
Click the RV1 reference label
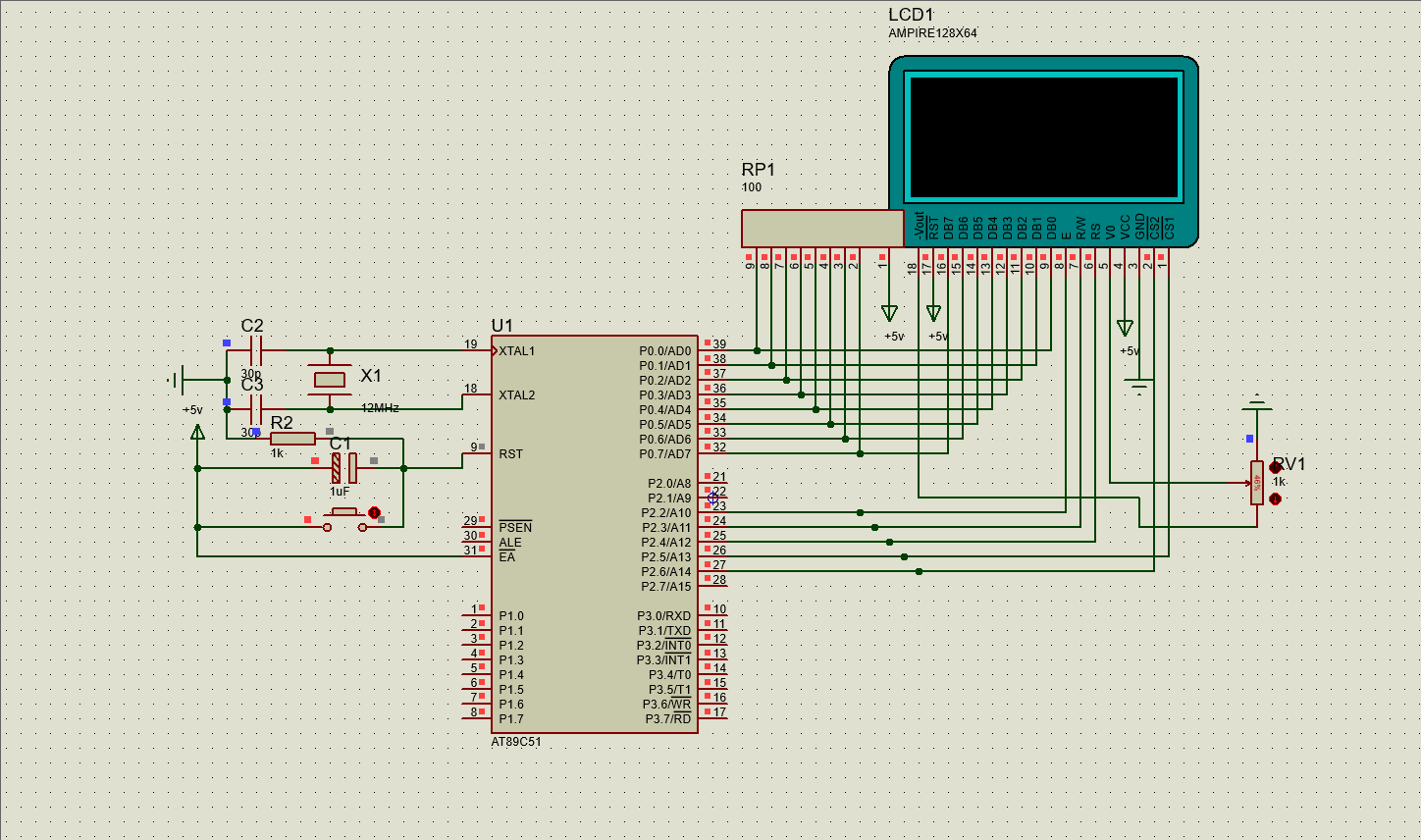(1289, 464)
